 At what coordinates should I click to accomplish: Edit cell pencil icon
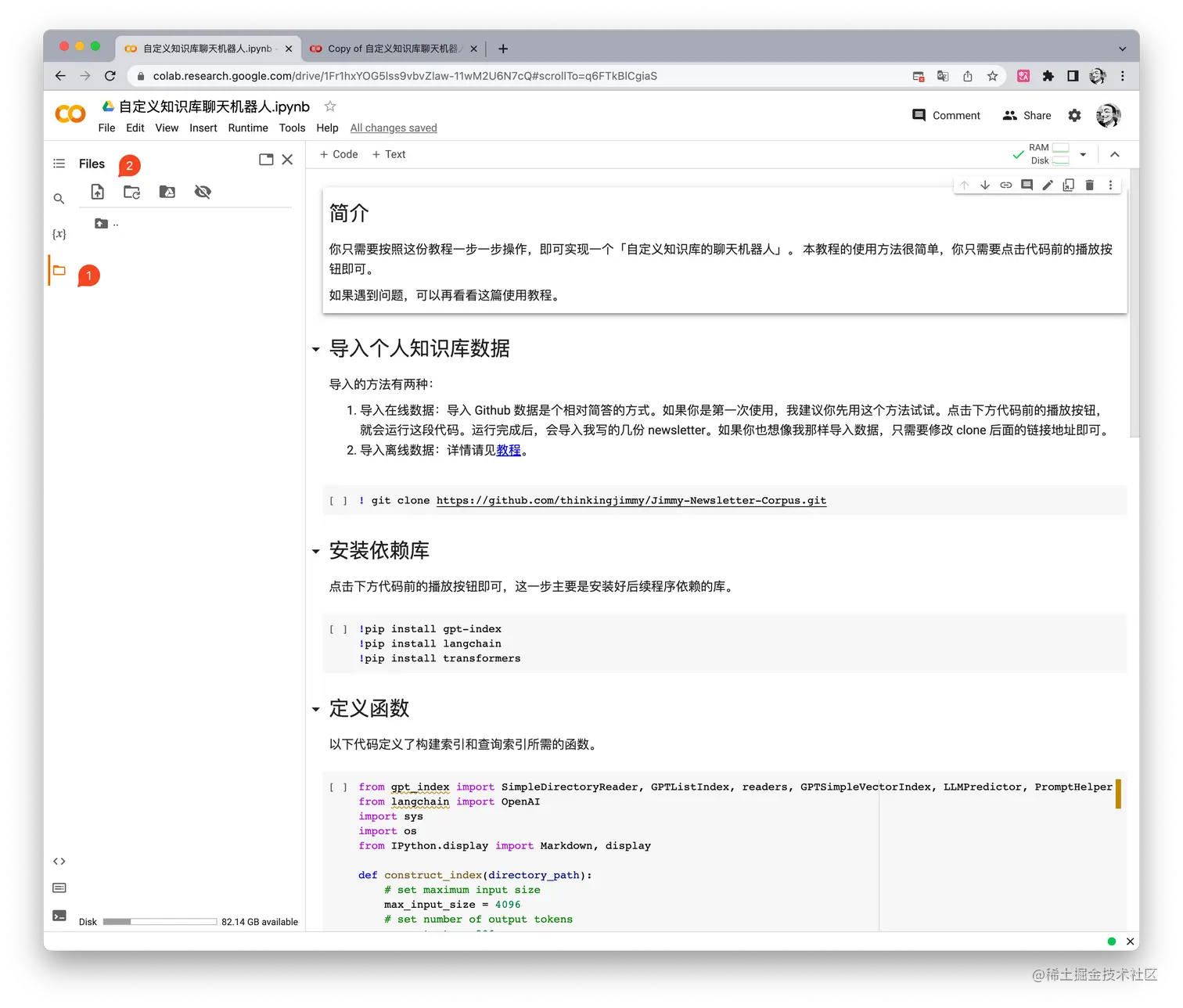coord(1048,185)
